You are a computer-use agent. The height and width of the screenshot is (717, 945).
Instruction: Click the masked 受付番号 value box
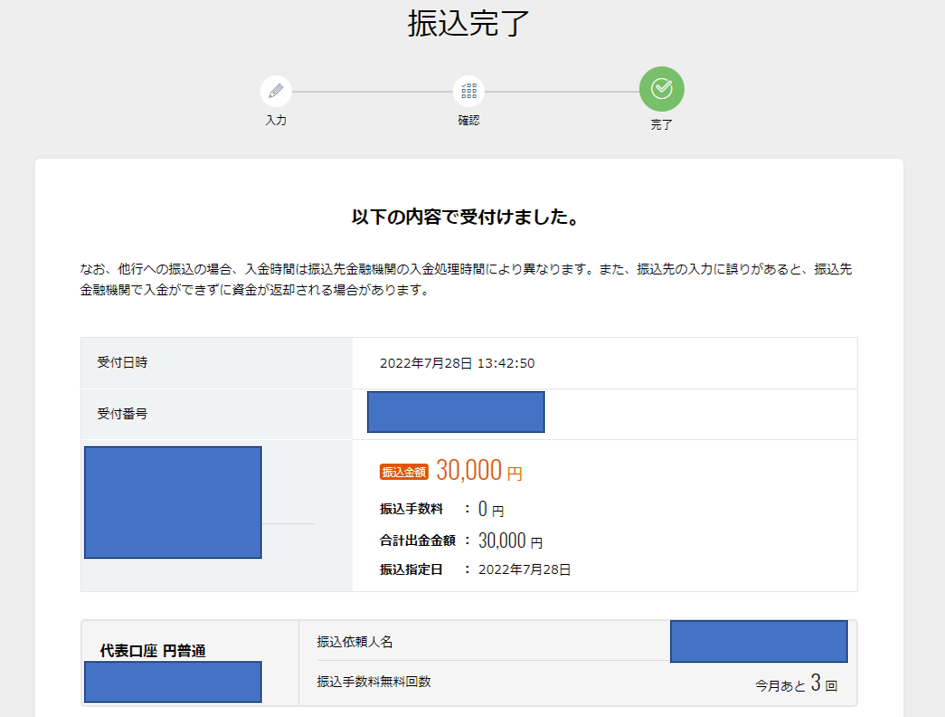tap(455, 412)
